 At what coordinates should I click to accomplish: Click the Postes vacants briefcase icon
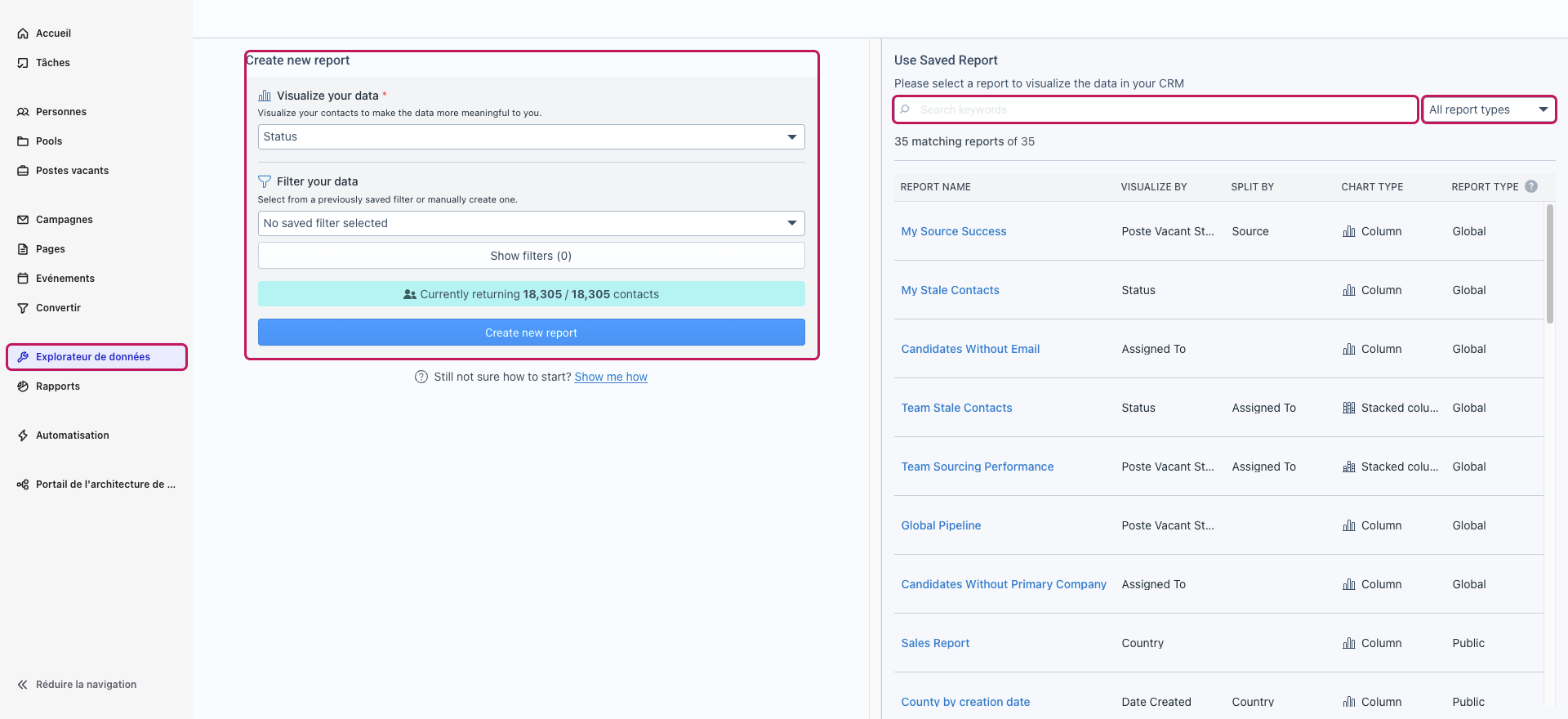[x=23, y=170]
